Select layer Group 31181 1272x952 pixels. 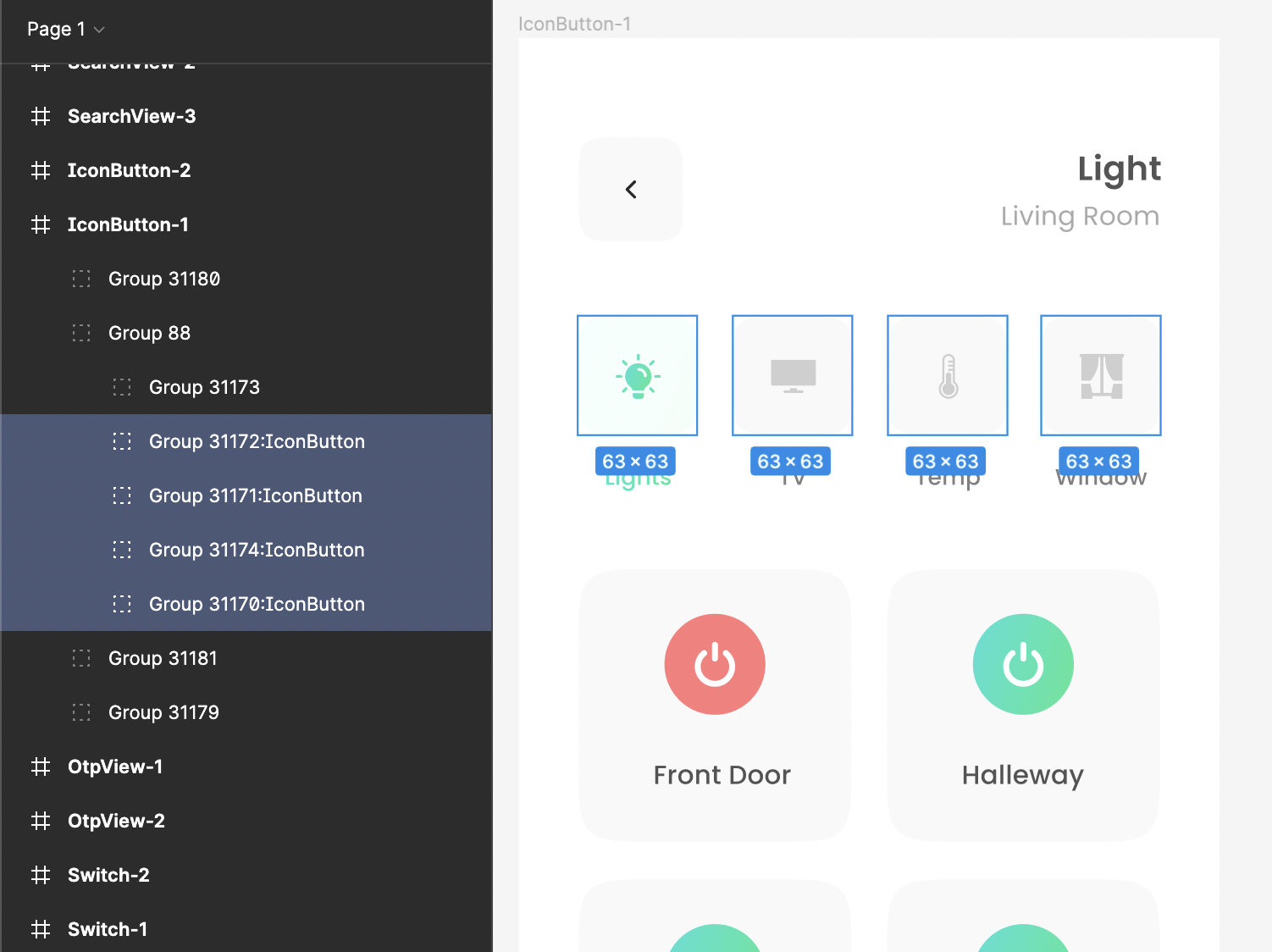[246, 658]
